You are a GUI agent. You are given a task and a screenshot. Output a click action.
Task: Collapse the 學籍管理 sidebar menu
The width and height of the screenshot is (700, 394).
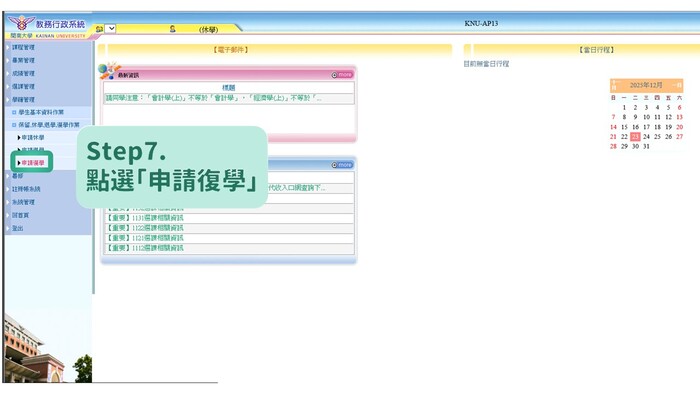click(23, 100)
